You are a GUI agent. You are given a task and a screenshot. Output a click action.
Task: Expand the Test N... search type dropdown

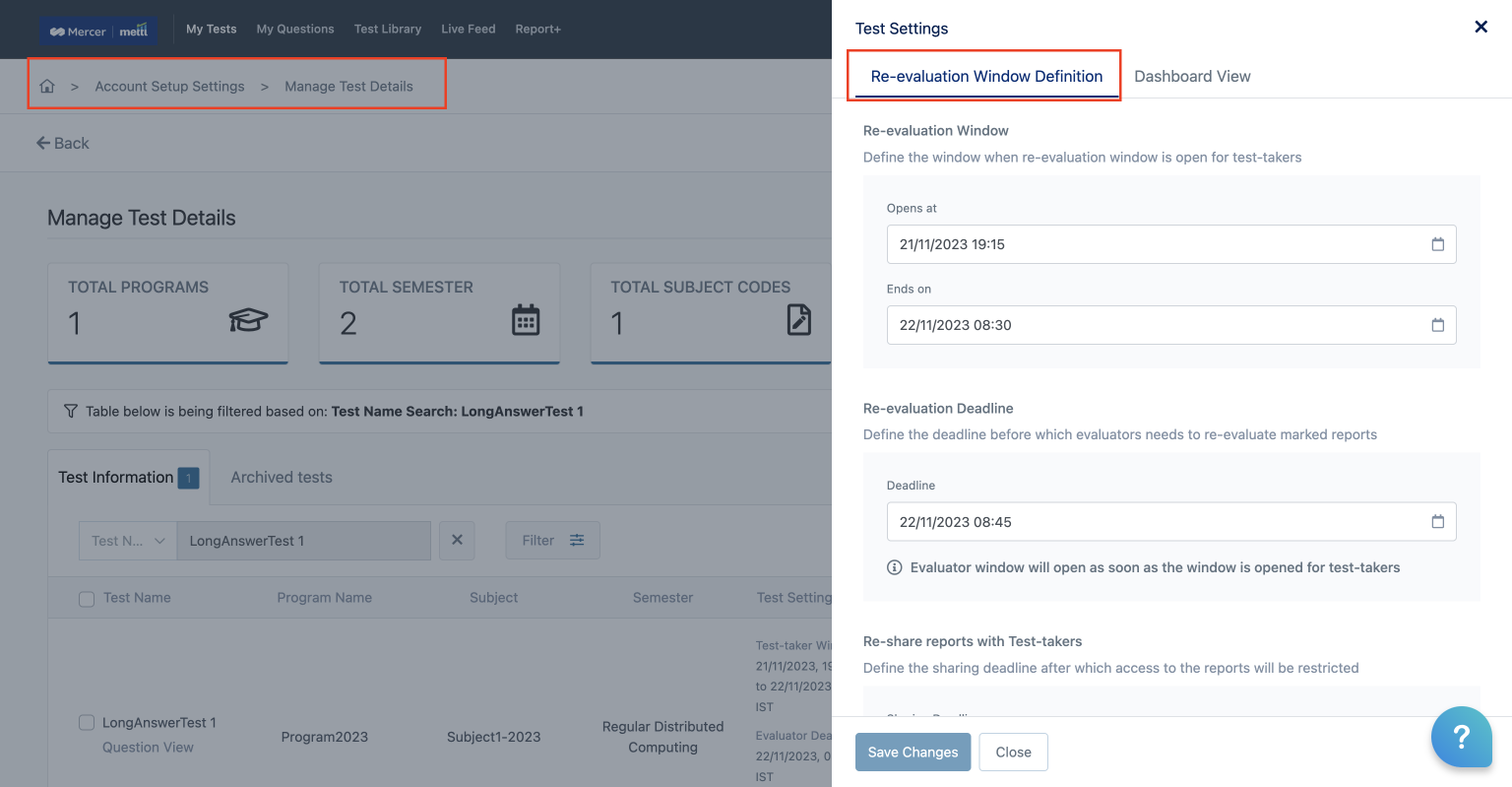[128, 541]
